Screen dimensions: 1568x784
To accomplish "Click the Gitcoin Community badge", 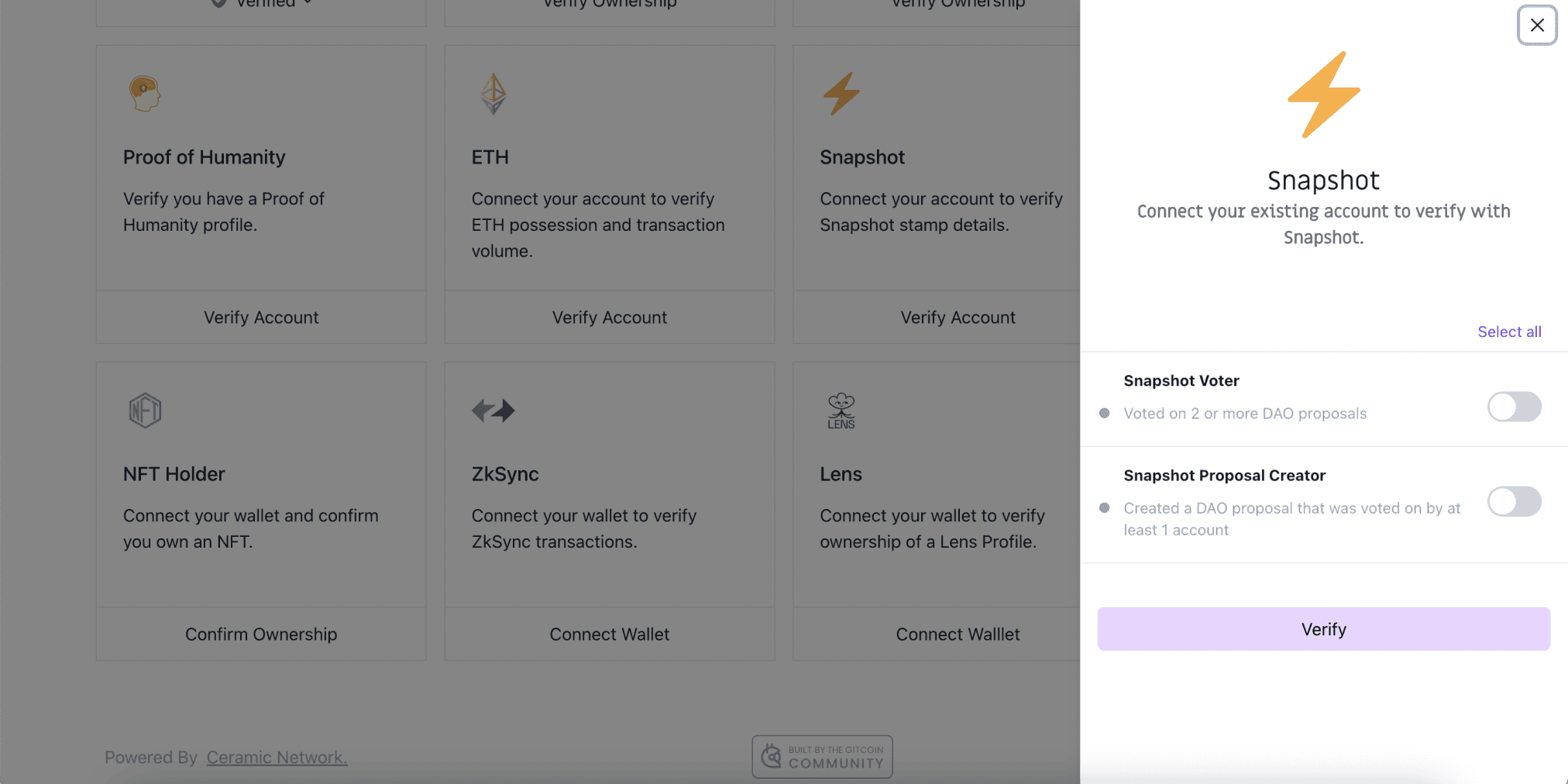I will 822,757.
